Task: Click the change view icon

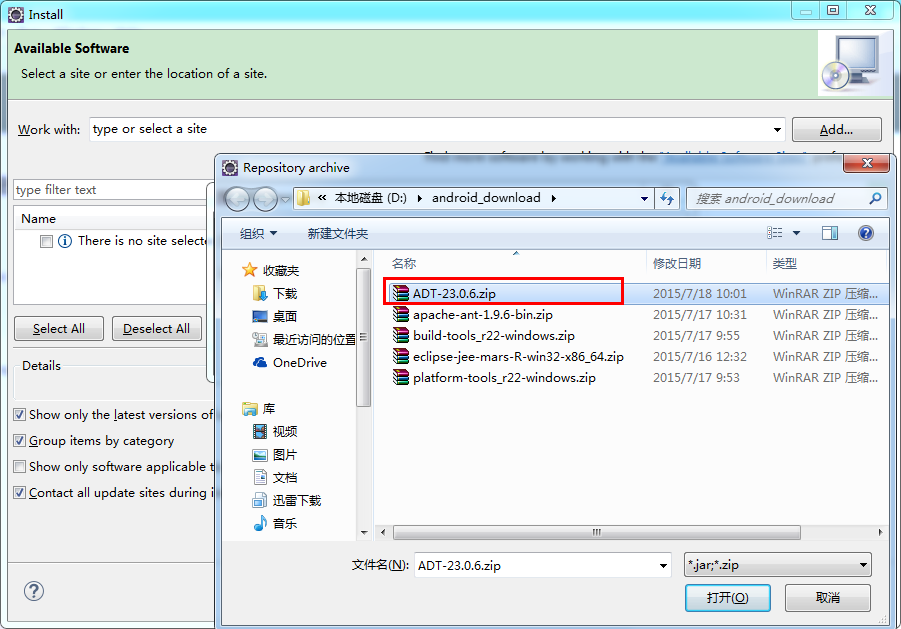Action: point(775,233)
